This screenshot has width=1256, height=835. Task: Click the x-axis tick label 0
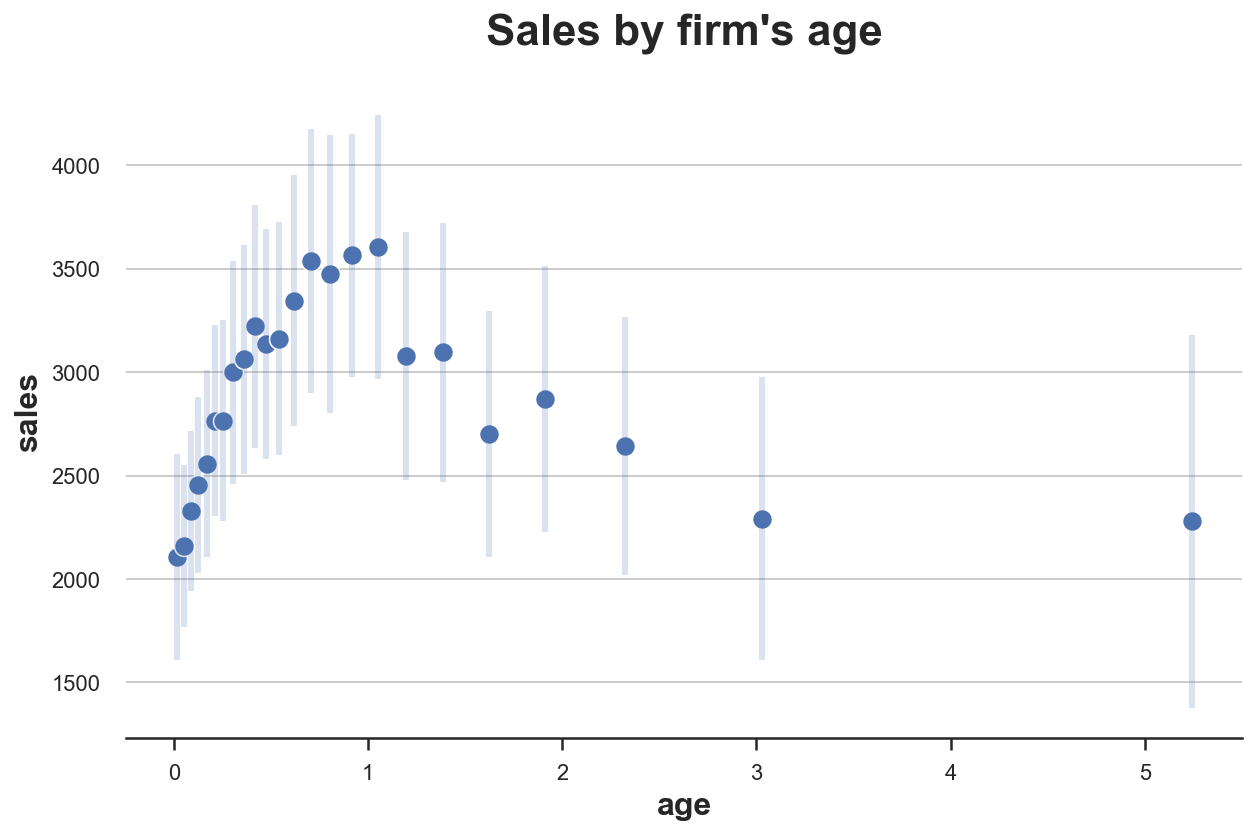(175, 773)
